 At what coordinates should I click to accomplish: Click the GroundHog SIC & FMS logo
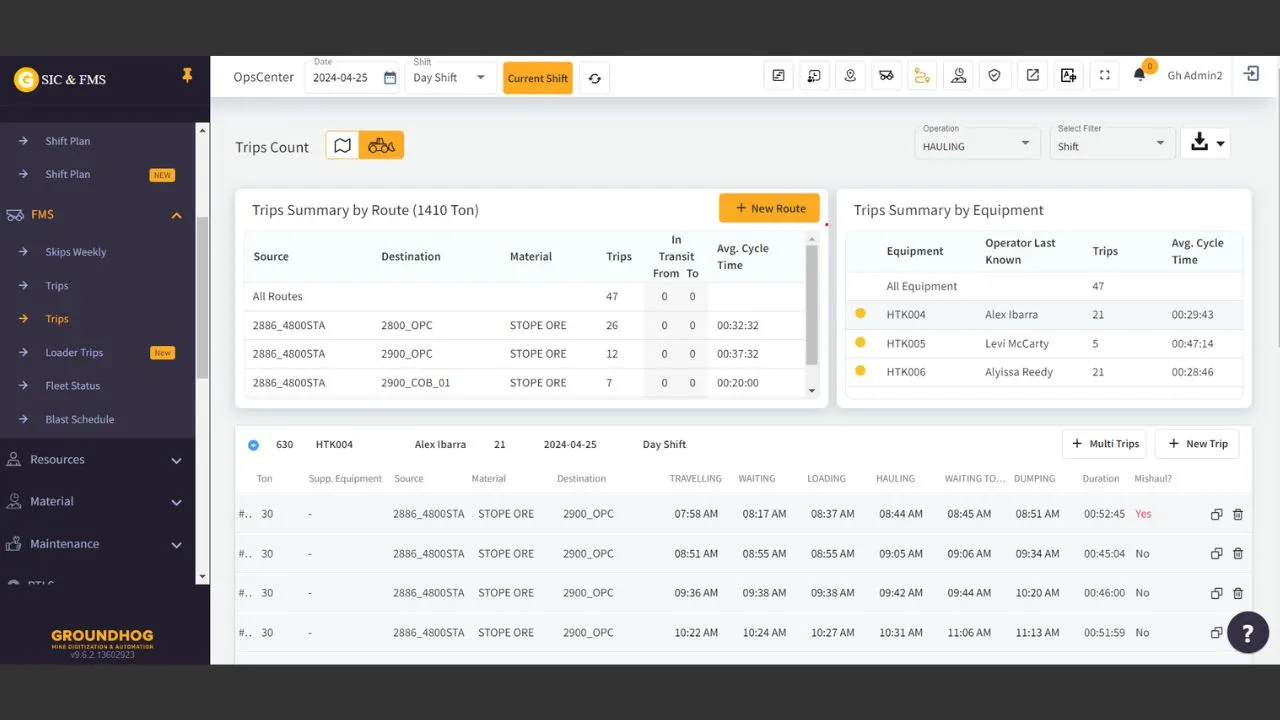coord(60,79)
